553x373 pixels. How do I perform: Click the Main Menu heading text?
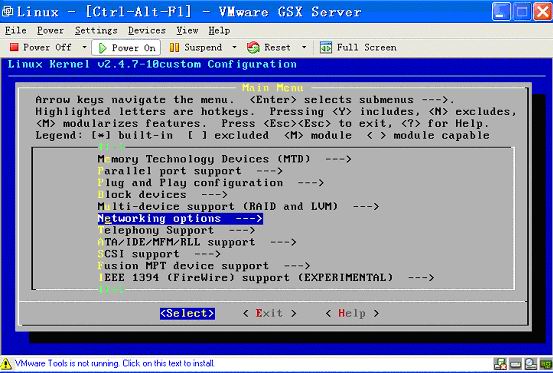272,88
